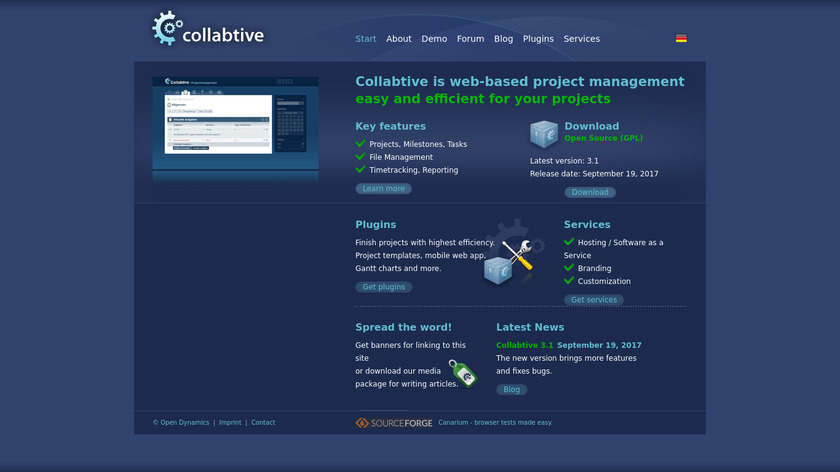Image resolution: width=840 pixels, height=472 pixels.
Task: Click the Services section heading
Action: (x=587, y=225)
